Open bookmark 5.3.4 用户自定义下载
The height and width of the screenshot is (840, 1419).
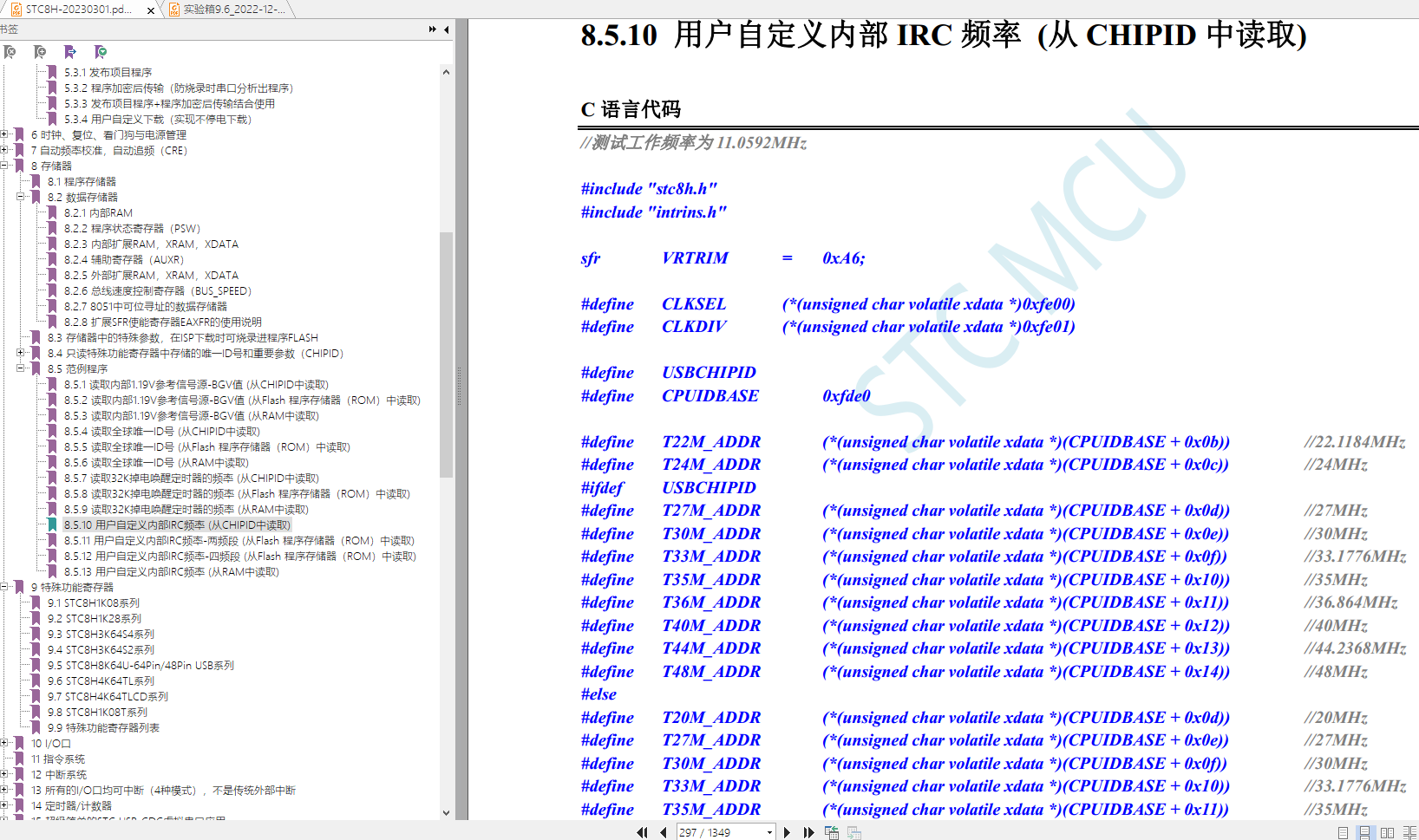pos(158,119)
